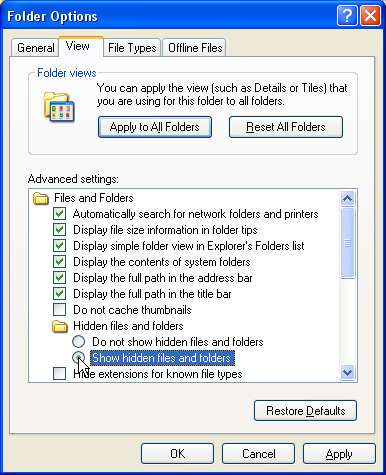Click the Restore Defaults button
386x475 pixels.
(x=305, y=411)
